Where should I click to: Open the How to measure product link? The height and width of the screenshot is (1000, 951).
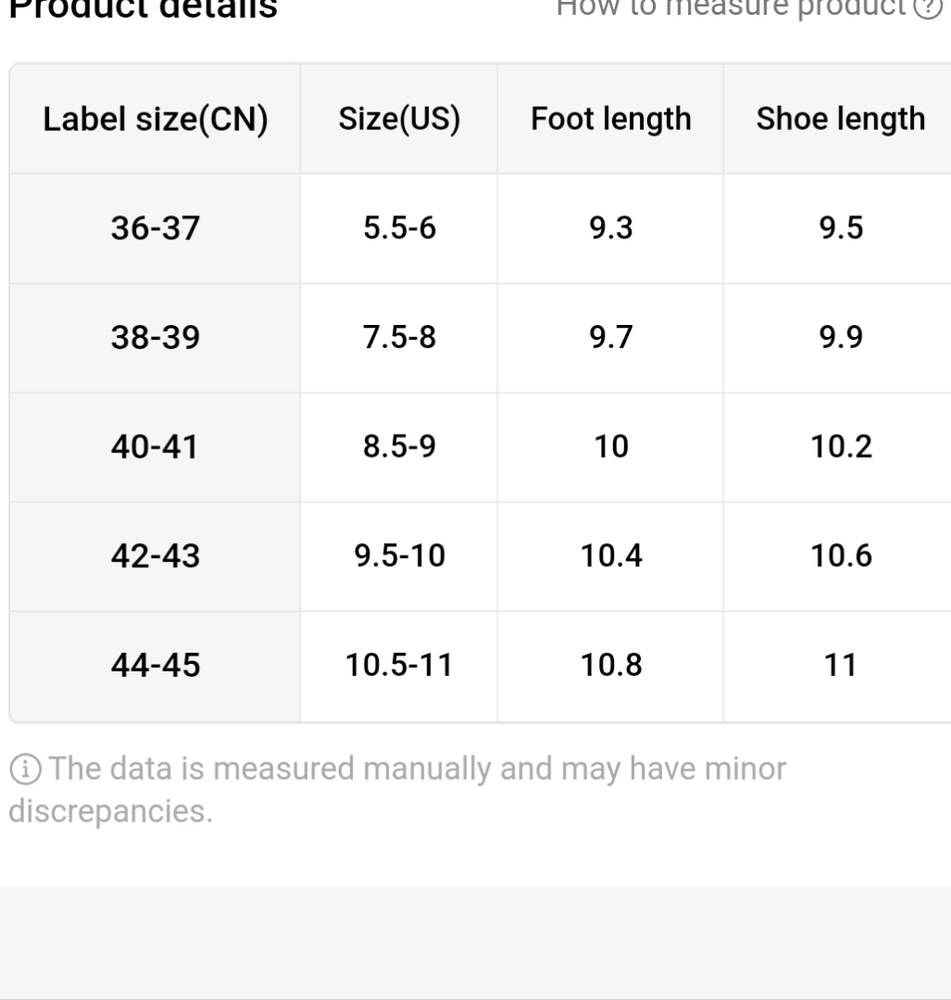pos(731,8)
